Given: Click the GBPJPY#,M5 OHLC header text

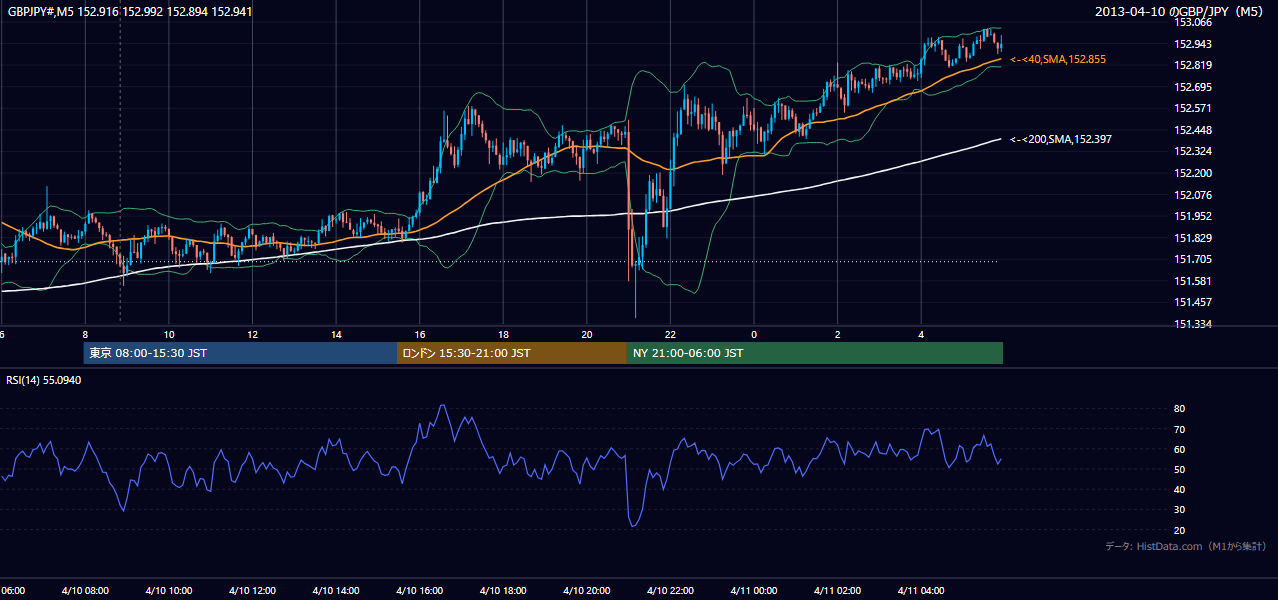Looking at the screenshot, I should pyautogui.click(x=129, y=12).
